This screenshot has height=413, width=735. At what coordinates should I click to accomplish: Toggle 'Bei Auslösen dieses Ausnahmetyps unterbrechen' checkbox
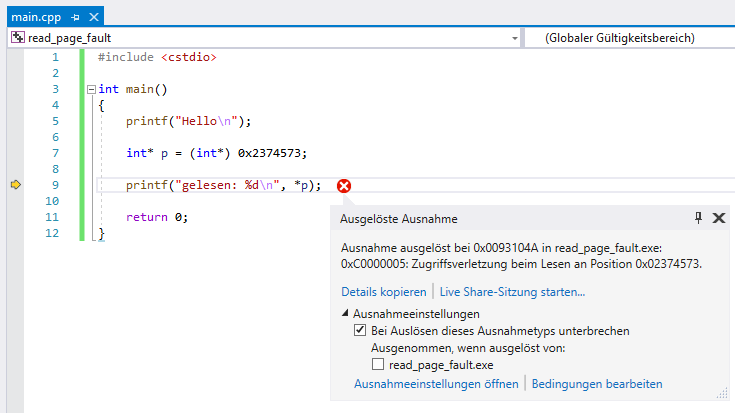point(360,330)
